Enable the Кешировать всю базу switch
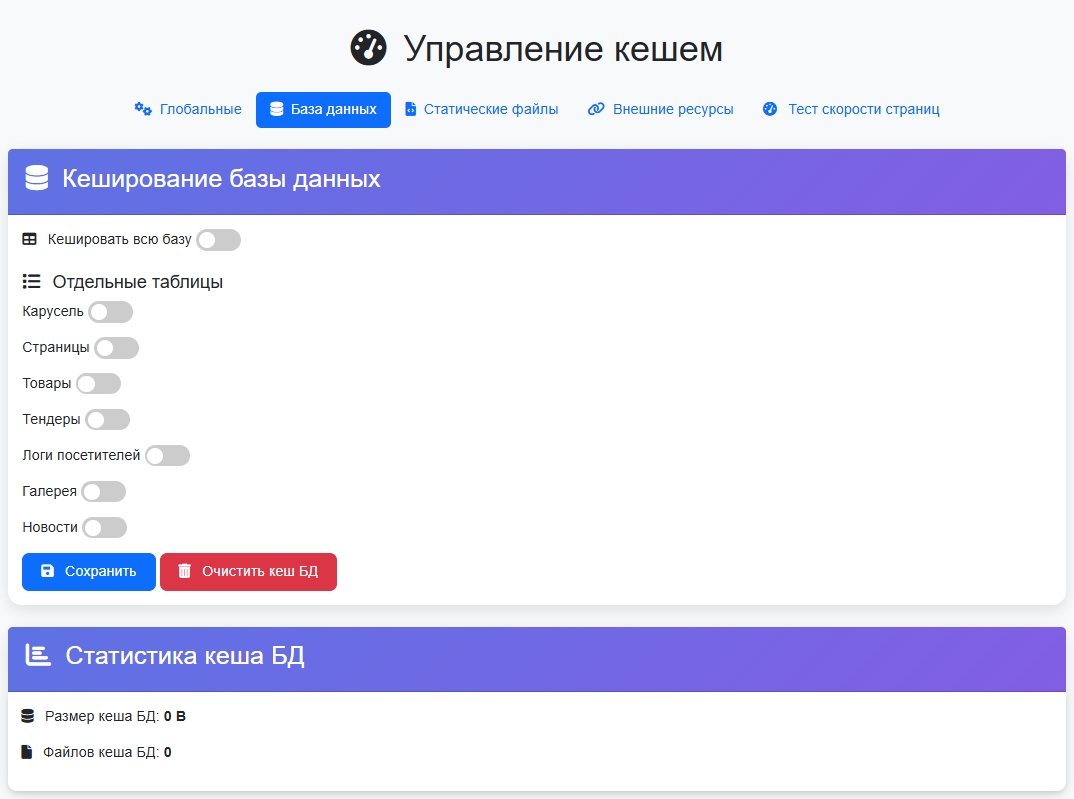The image size is (1074, 799). tap(218, 239)
